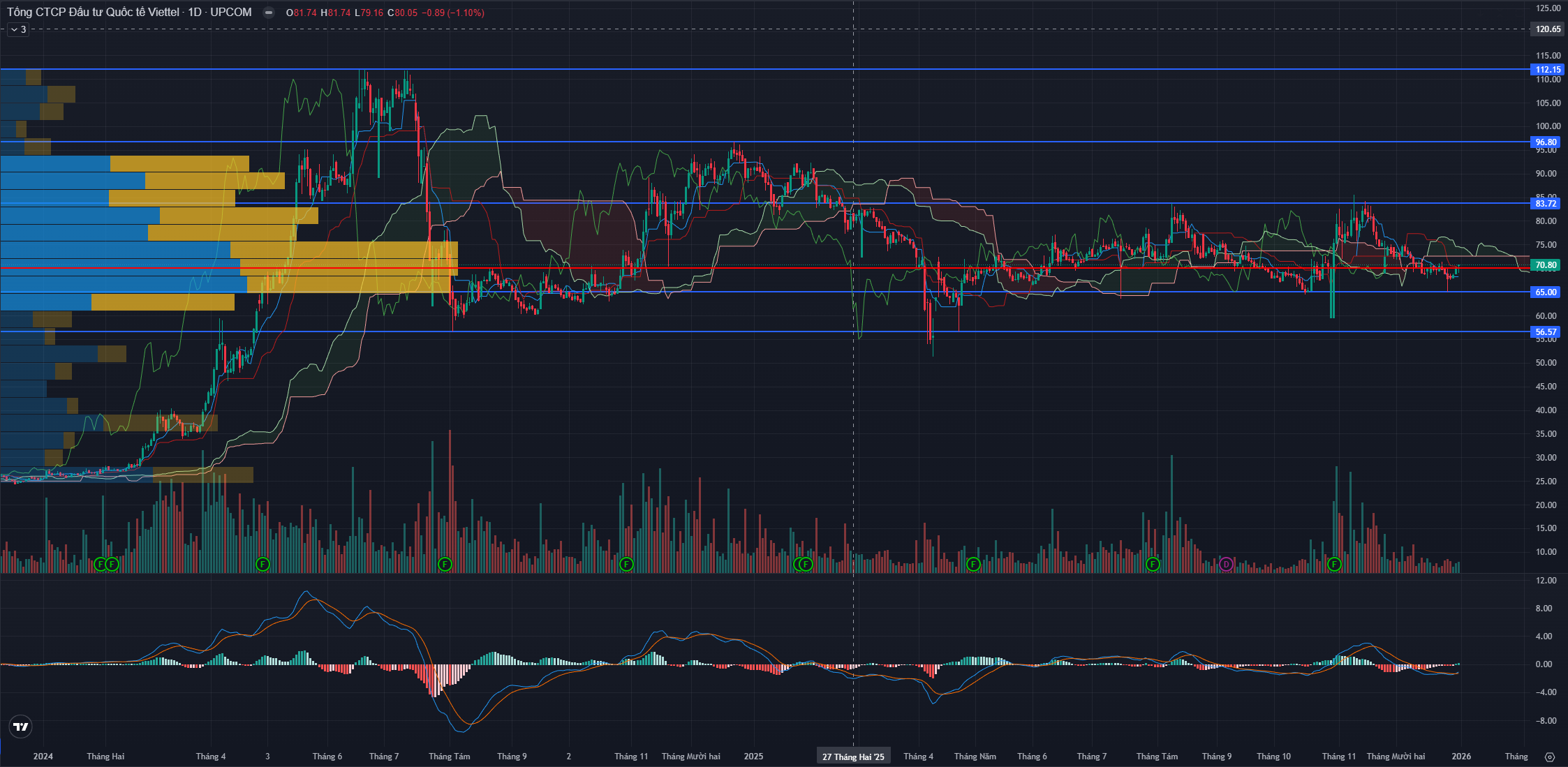Image resolution: width=1568 pixels, height=767 pixels.
Task: Click the F marker near Tháng Tám 2025
Action: pyautogui.click(x=1153, y=564)
